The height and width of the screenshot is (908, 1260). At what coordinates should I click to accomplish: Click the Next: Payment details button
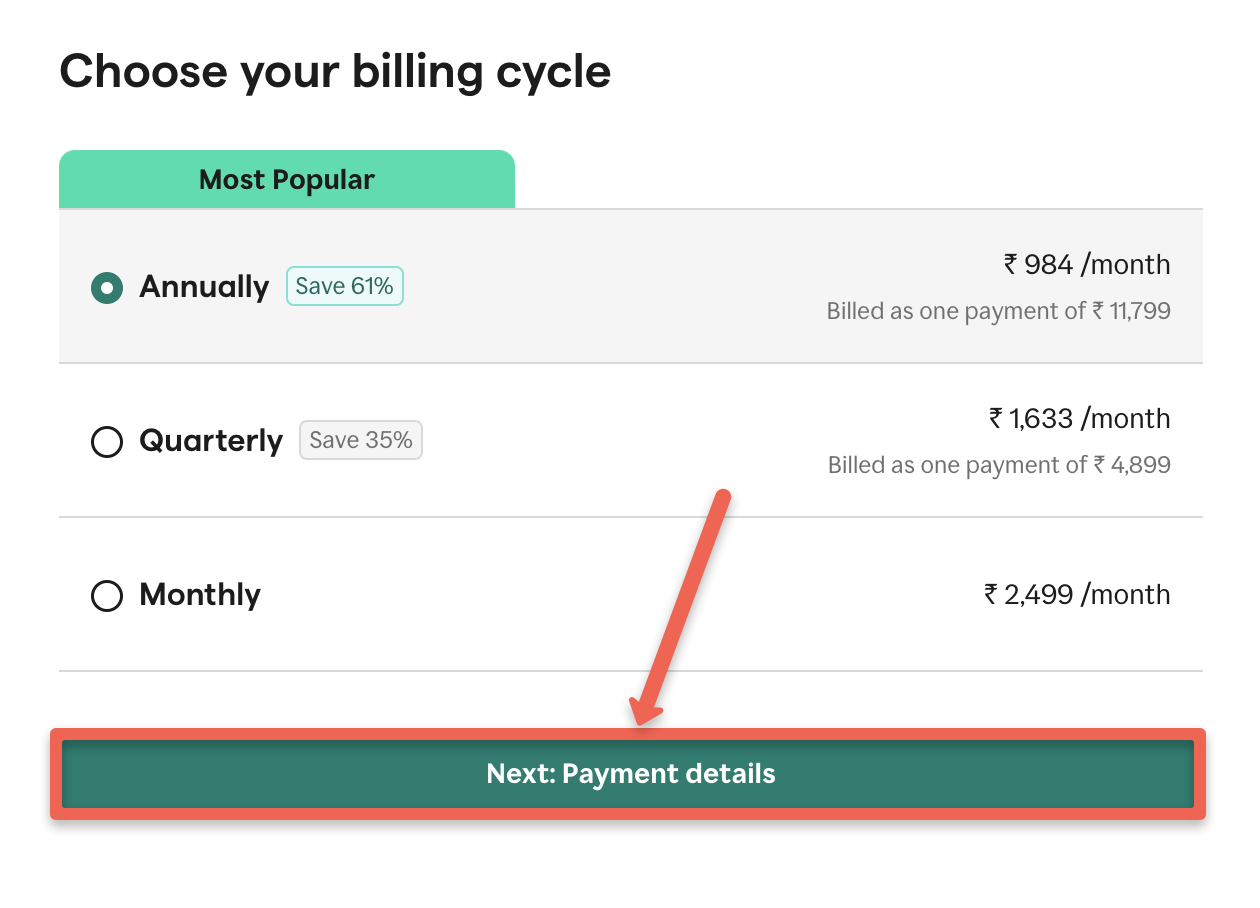(630, 773)
